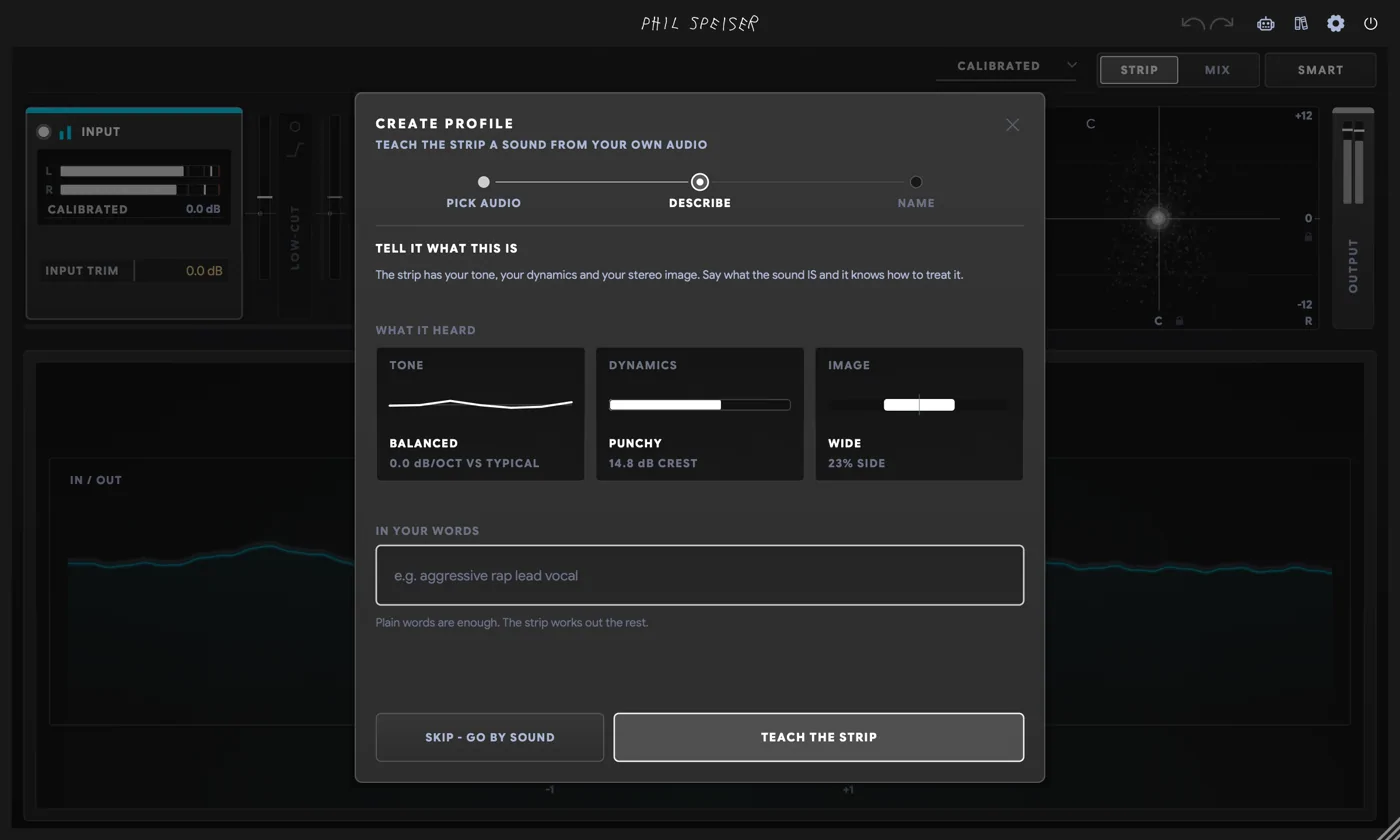Click the NAME step dot

coord(916,182)
